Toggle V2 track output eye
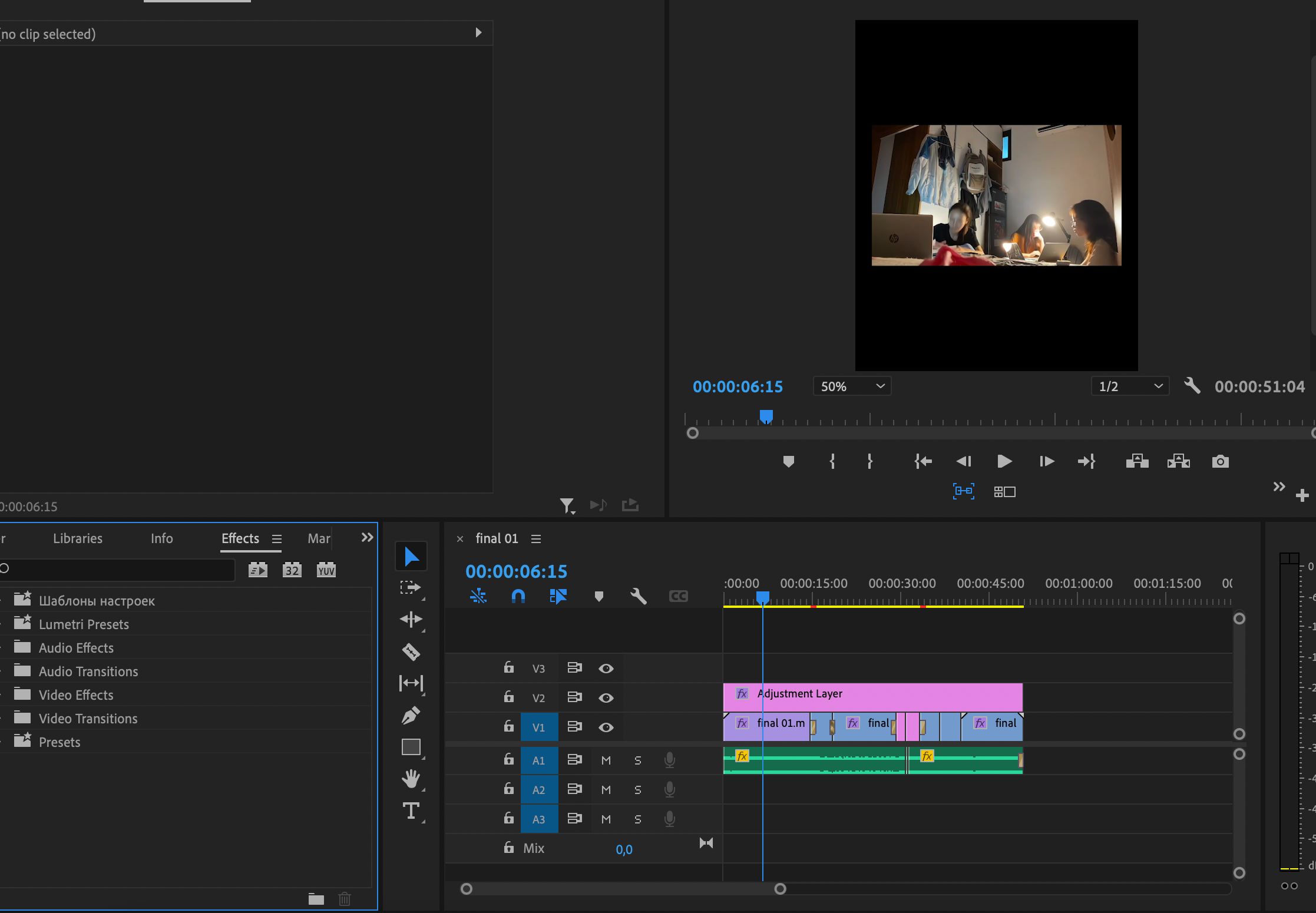This screenshot has height=913, width=1316. point(606,698)
